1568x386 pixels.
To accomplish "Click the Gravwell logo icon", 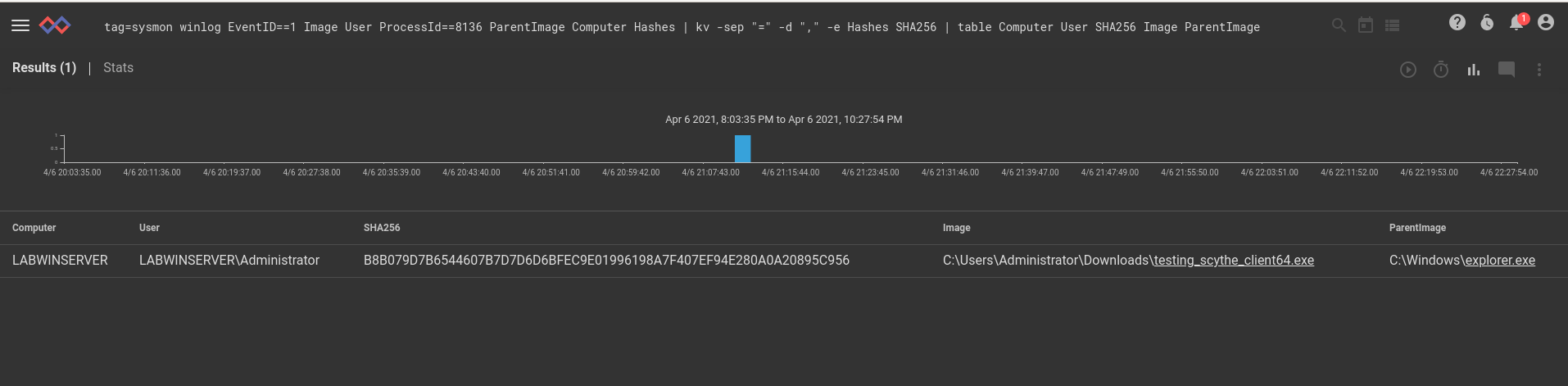I will click(55, 25).
